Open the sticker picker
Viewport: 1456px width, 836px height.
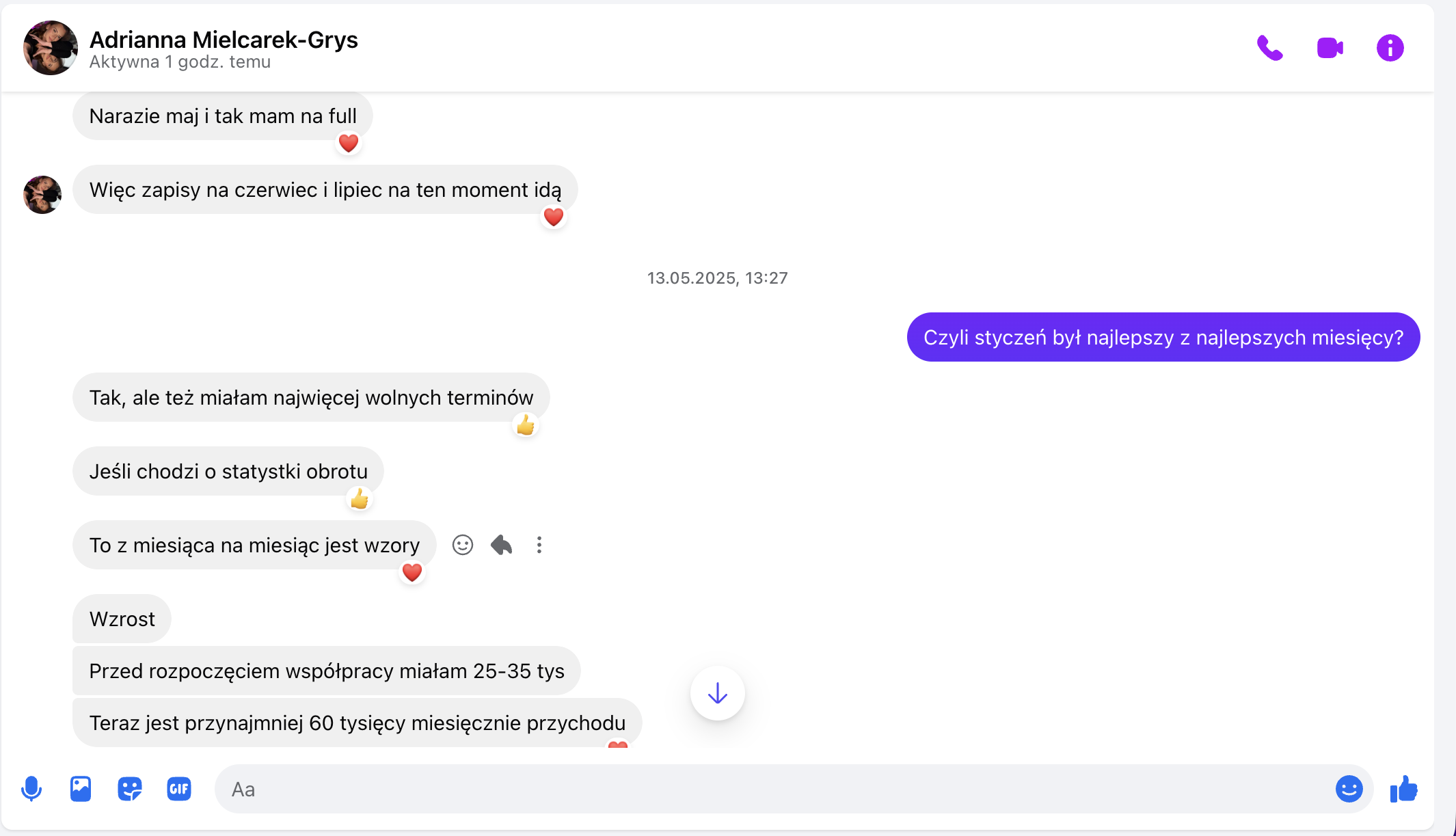click(x=130, y=789)
